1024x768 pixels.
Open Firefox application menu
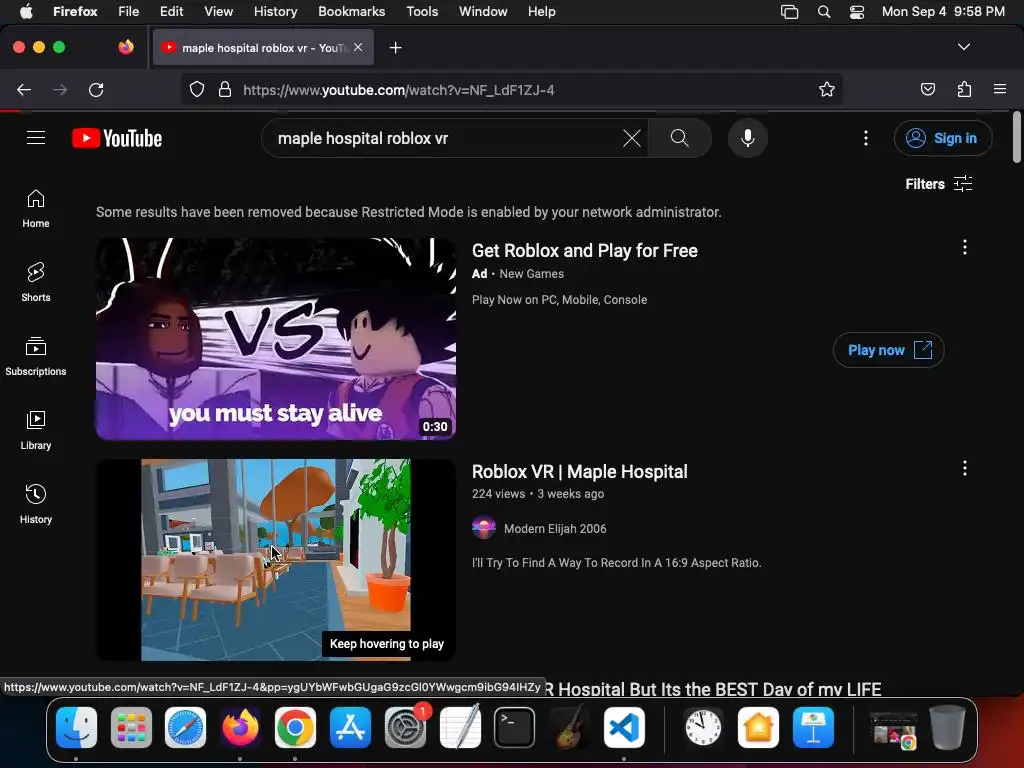point(1000,89)
